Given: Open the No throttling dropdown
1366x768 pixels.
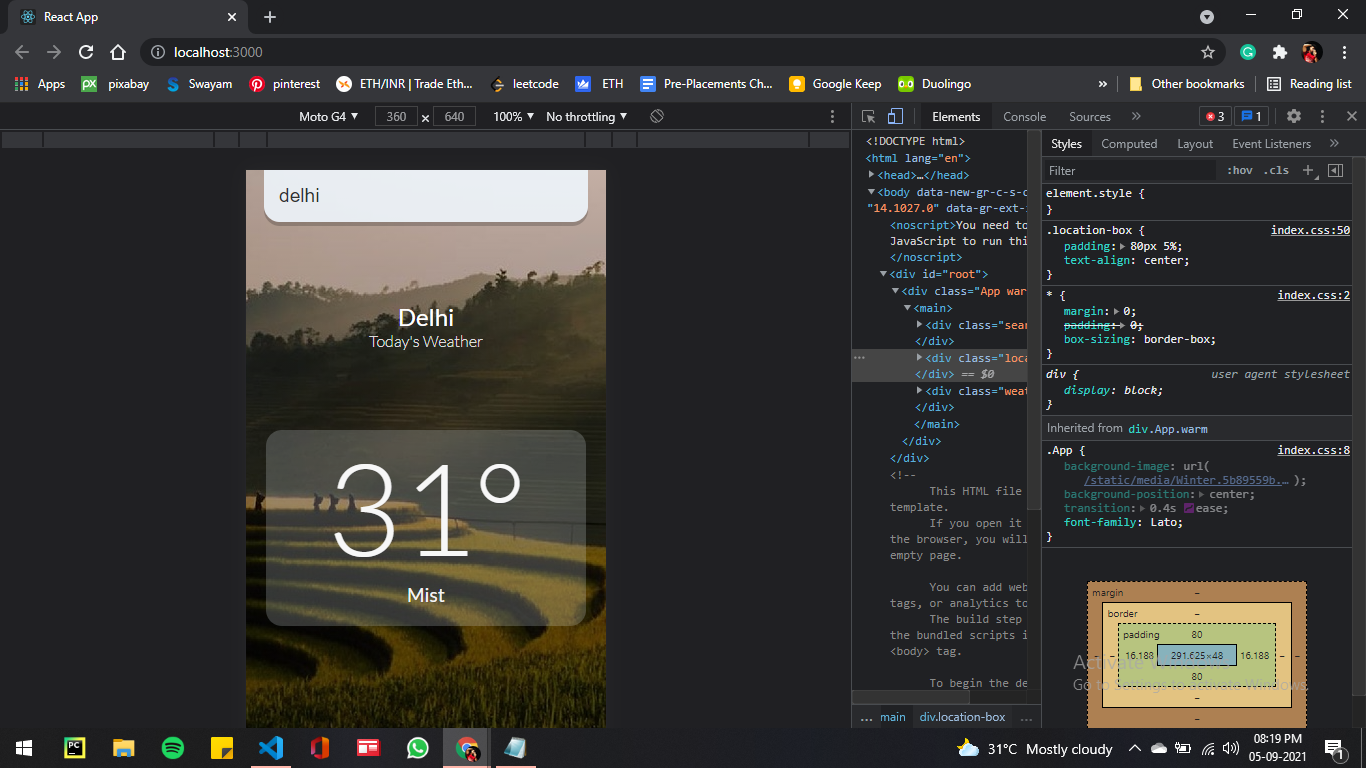Looking at the screenshot, I should click(x=586, y=117).
